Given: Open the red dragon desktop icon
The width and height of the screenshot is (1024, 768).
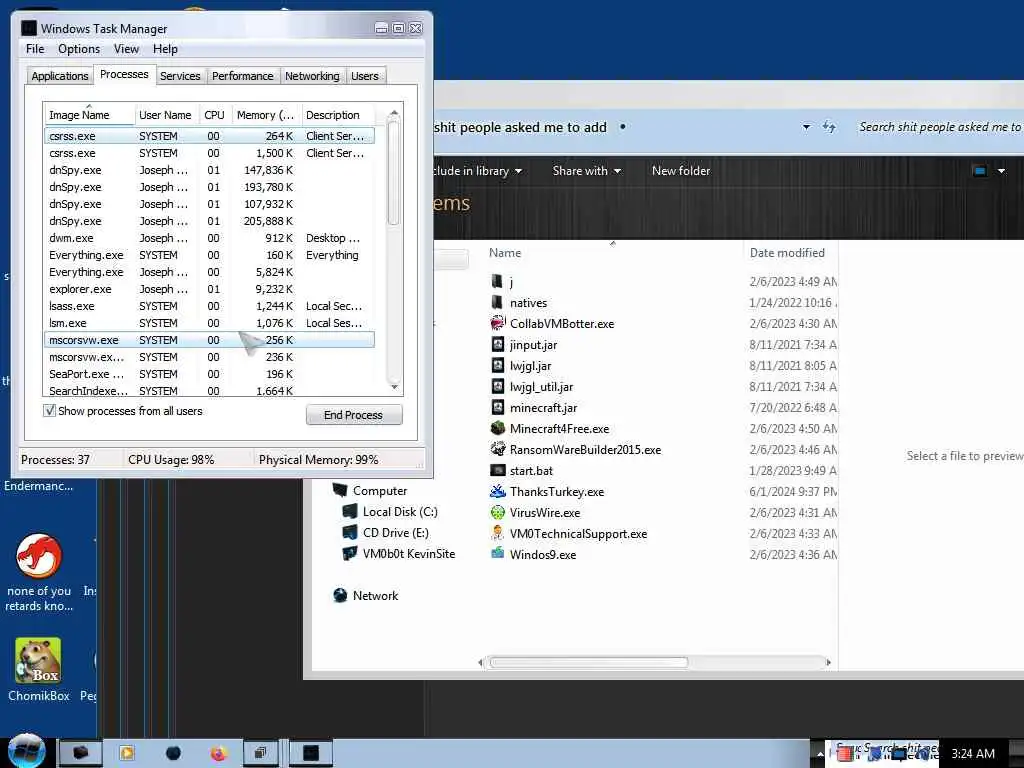Looking at the screenshot, I should tap(39, 556).
